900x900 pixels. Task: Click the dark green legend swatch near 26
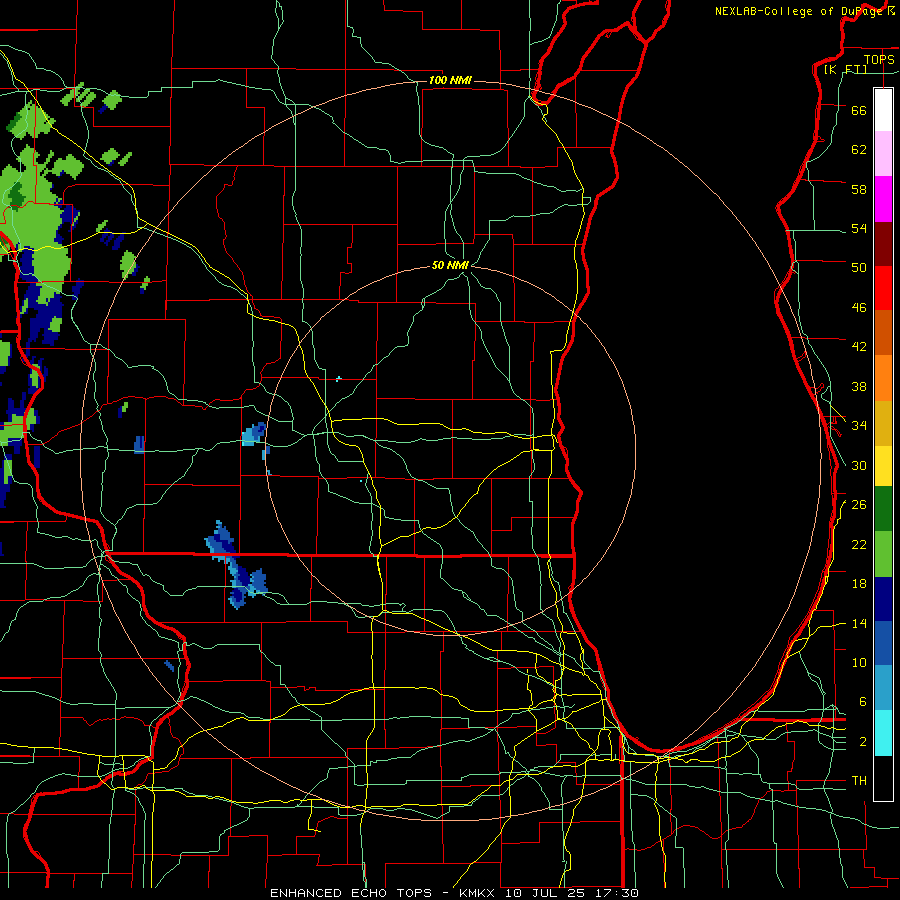(883, 509)
